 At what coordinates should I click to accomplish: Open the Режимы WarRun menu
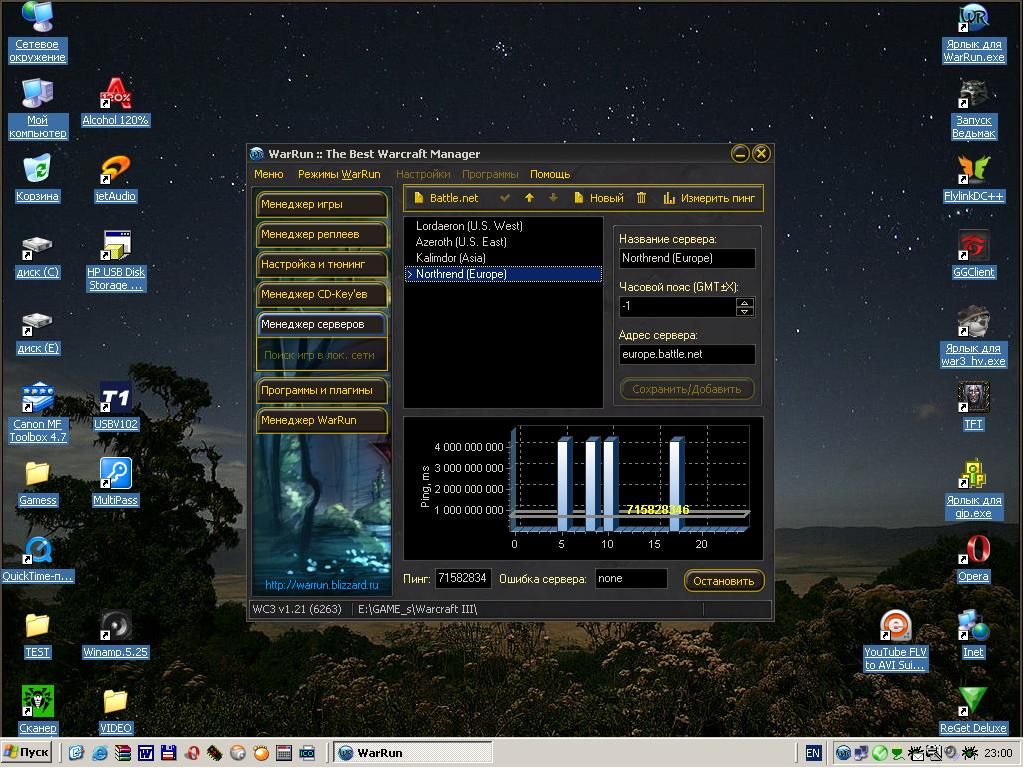pyautogui.click(x=339, y=174)
